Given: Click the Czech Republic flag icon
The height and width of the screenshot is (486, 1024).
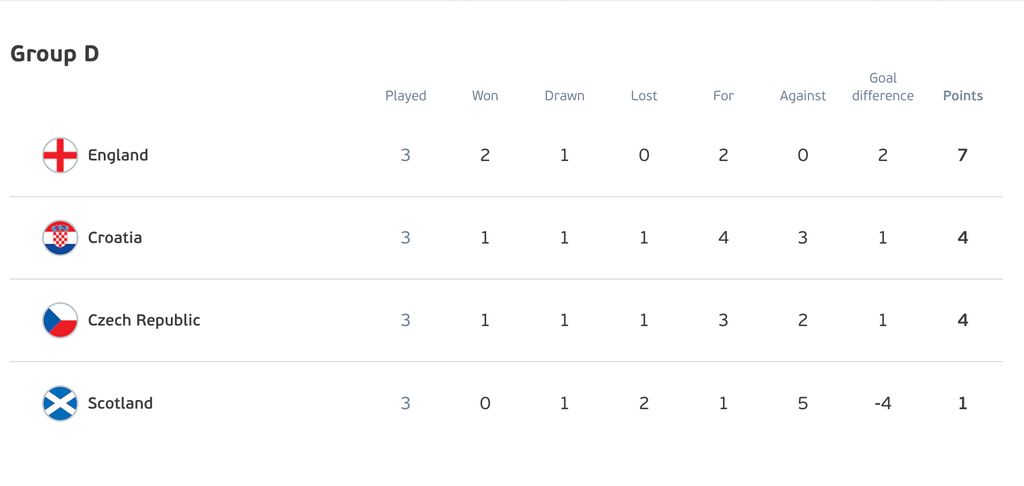Looking at the screenshot, I should pos(60,320).
